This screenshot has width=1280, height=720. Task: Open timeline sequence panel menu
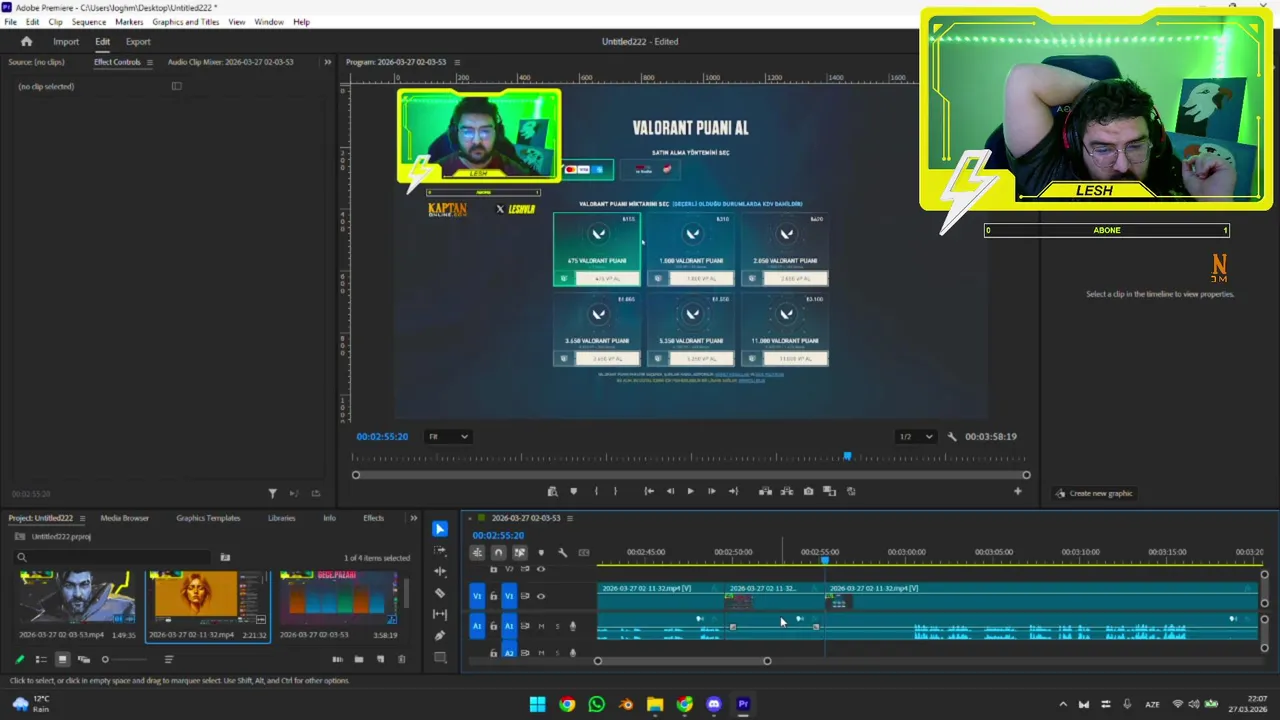tap(571, 518)
